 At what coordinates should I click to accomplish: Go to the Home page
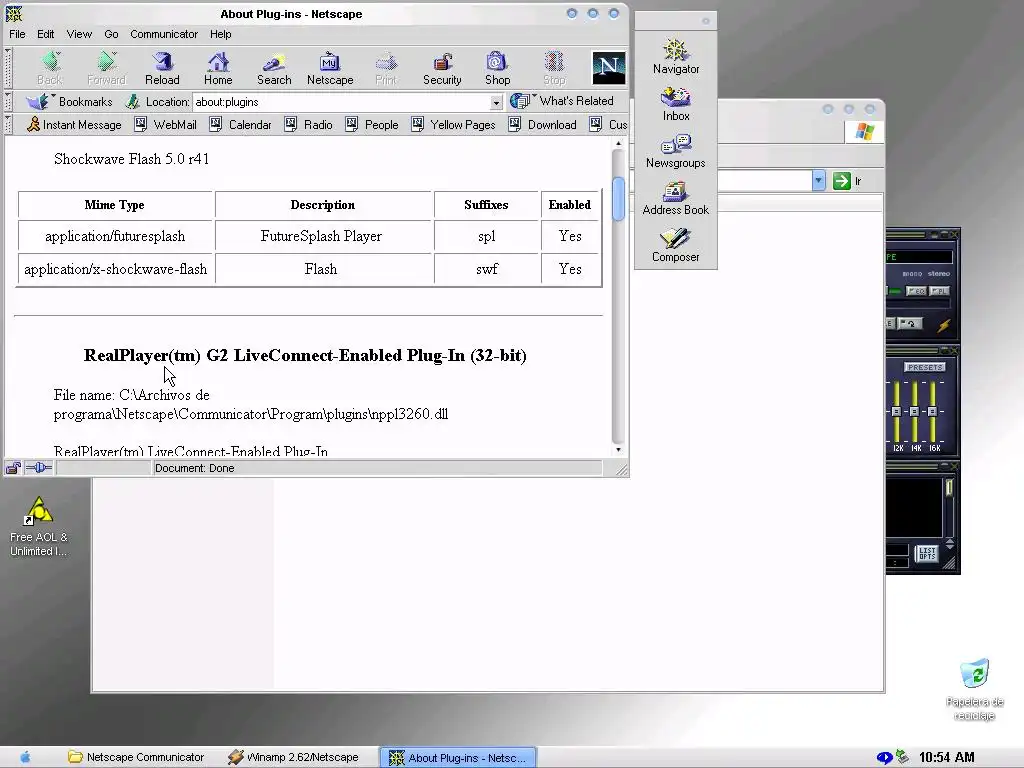[x=218, y=68]
